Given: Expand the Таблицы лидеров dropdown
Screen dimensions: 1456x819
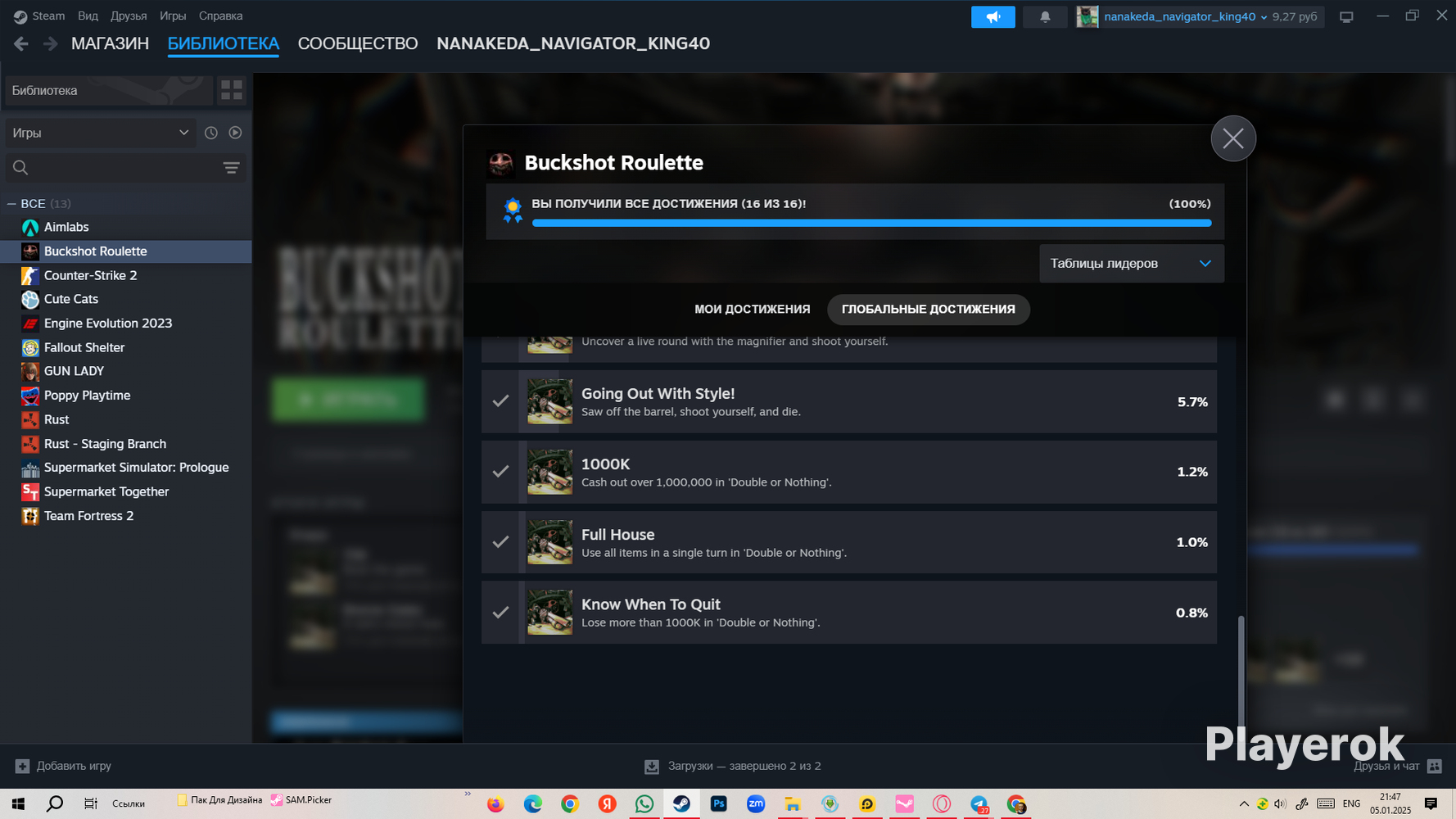Looking at the screenshot, I should 1132,264.
